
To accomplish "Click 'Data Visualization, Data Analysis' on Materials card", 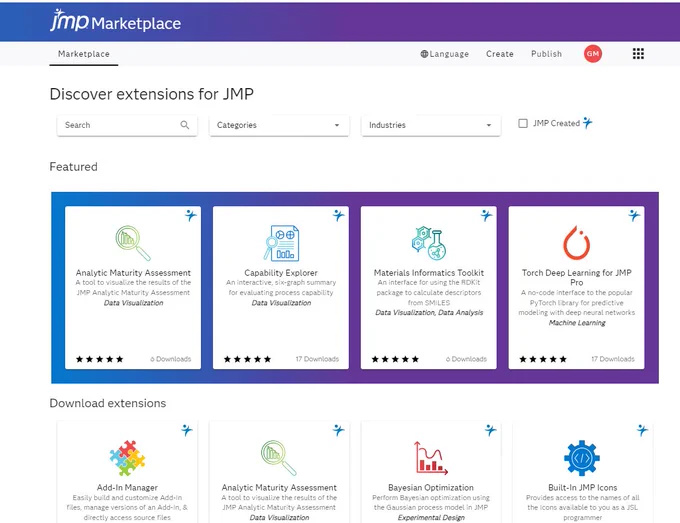I will tap(429, 313).
